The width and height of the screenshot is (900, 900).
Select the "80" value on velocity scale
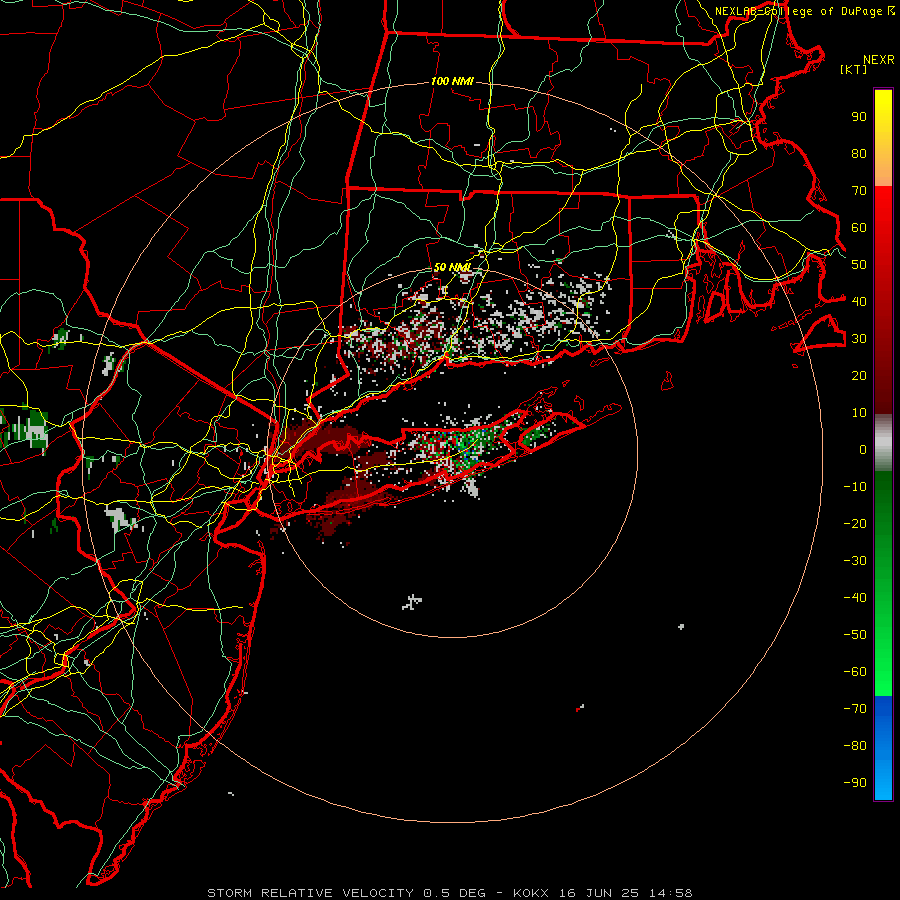tap(859, 154)
